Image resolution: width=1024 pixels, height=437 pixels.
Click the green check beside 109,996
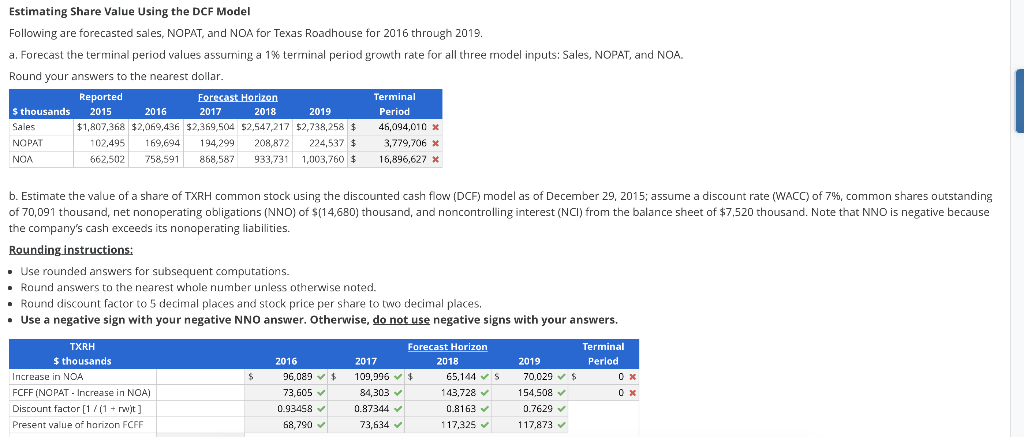[x=398, y=376]
